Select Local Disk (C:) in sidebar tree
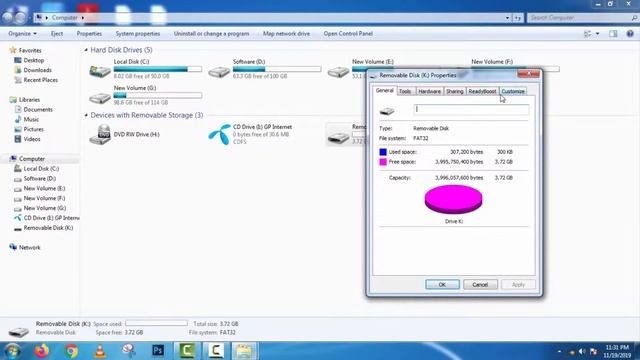The height and width of the screenshot is (360, 640). pos(37,169)
